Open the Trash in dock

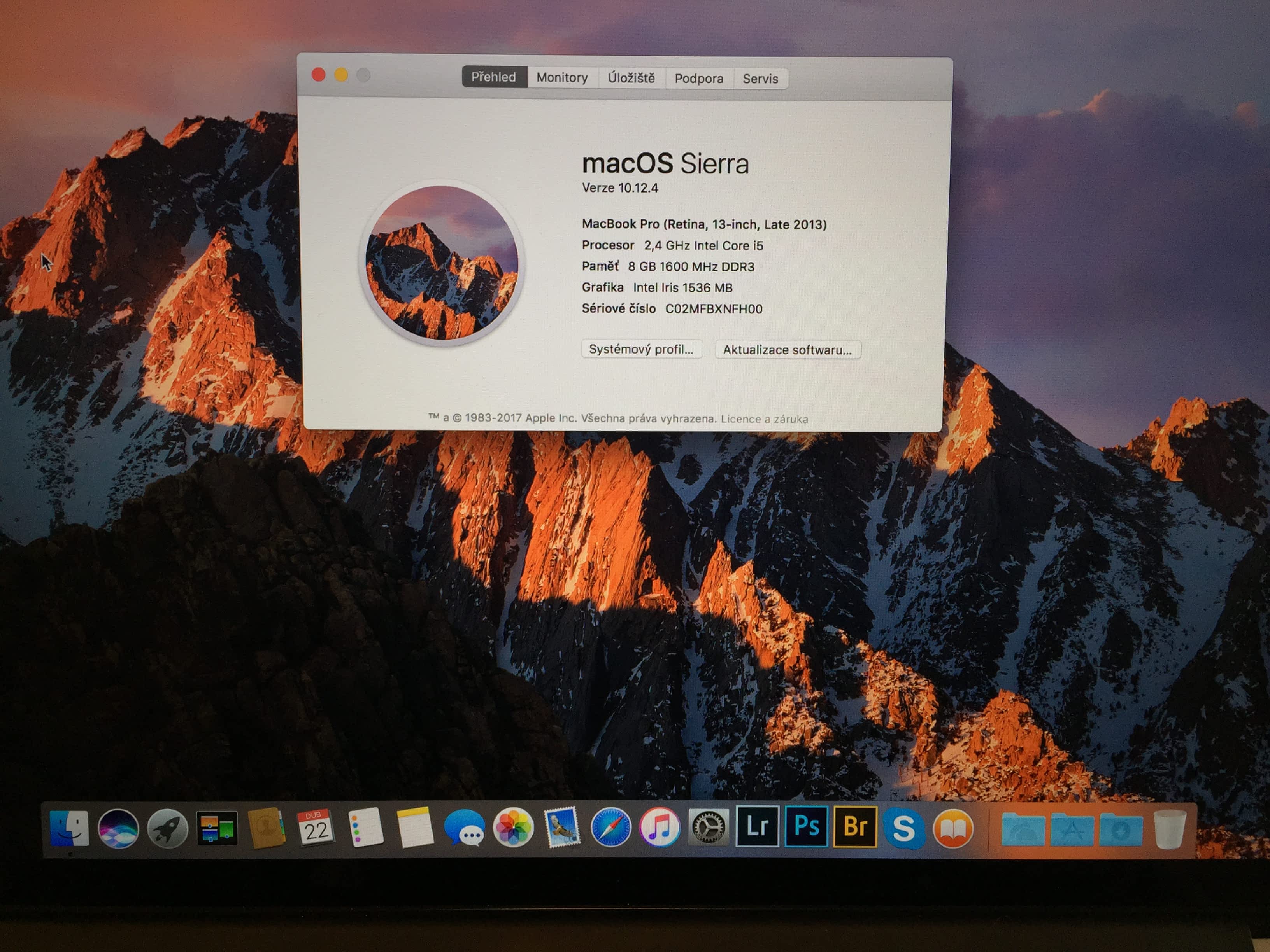click(x=1169, y=829)
